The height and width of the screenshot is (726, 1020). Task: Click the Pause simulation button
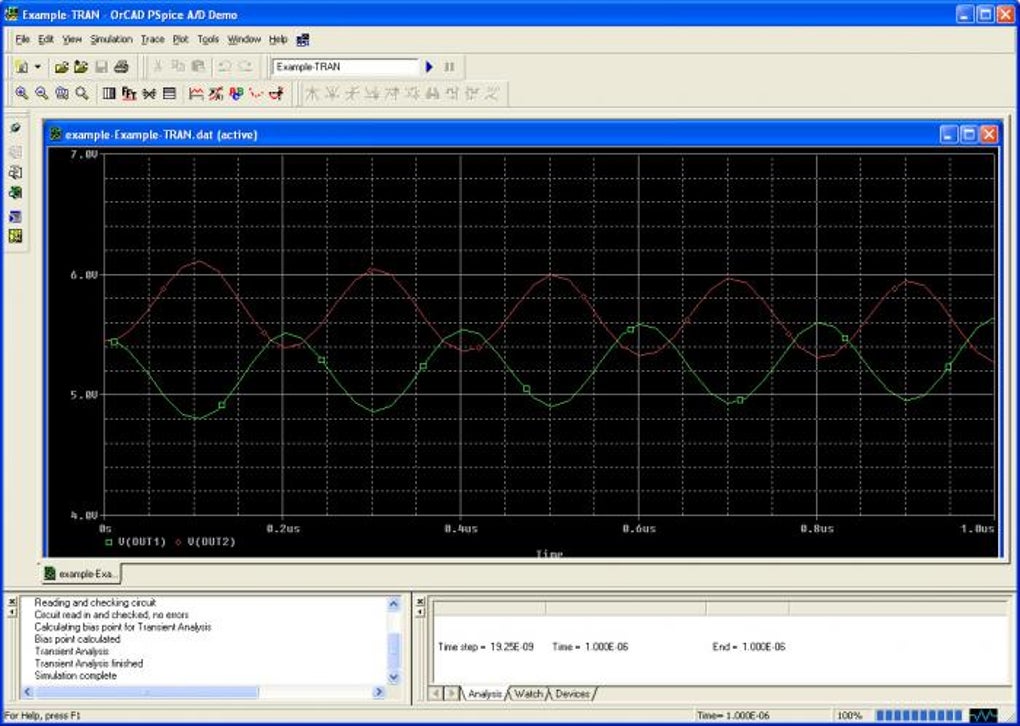pos(449,67)
